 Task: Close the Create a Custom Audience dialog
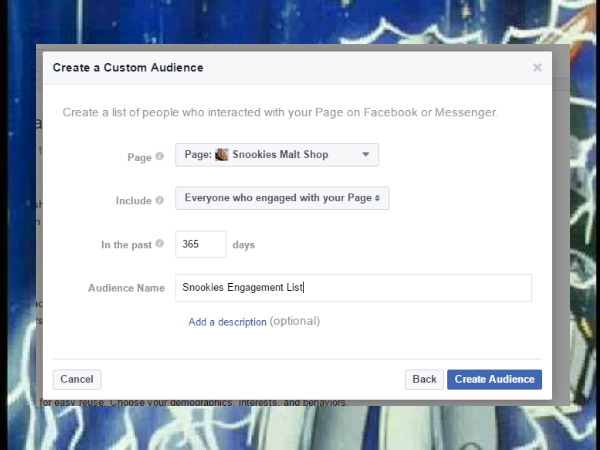pos(537,68)
